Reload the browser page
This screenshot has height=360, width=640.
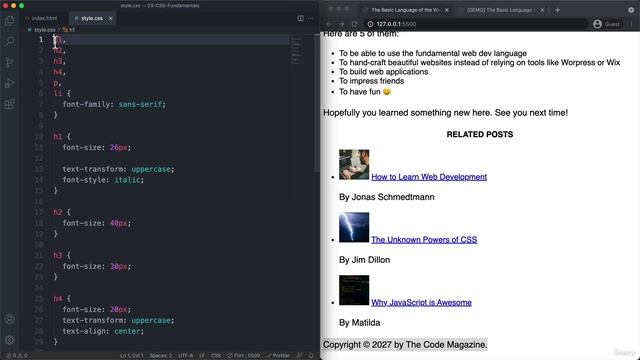pyautogui.click(x=355, y=24)
